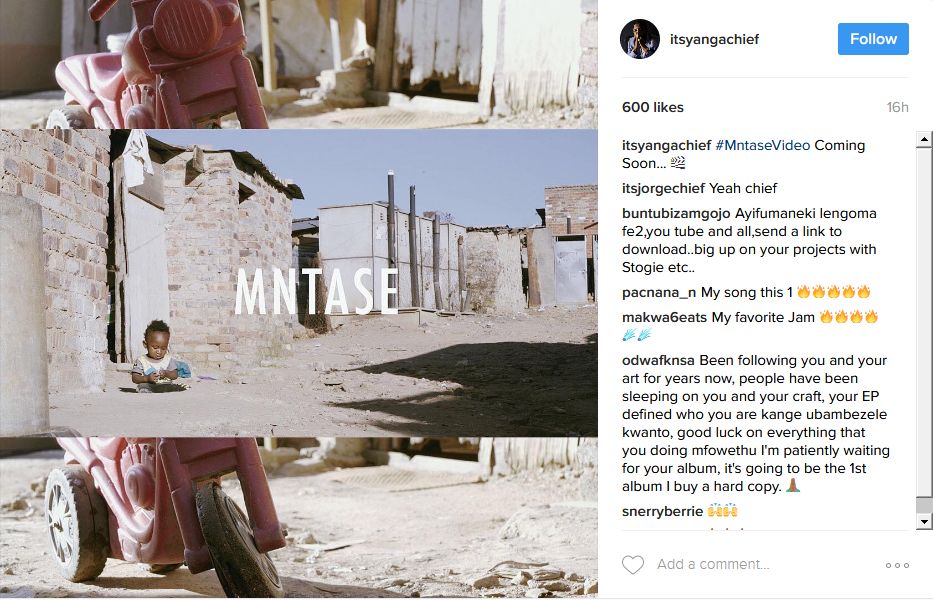This screenshot has height=600, width=933.
Task: Click itsyangachief username in the caption
Action: tap(666, 145)
